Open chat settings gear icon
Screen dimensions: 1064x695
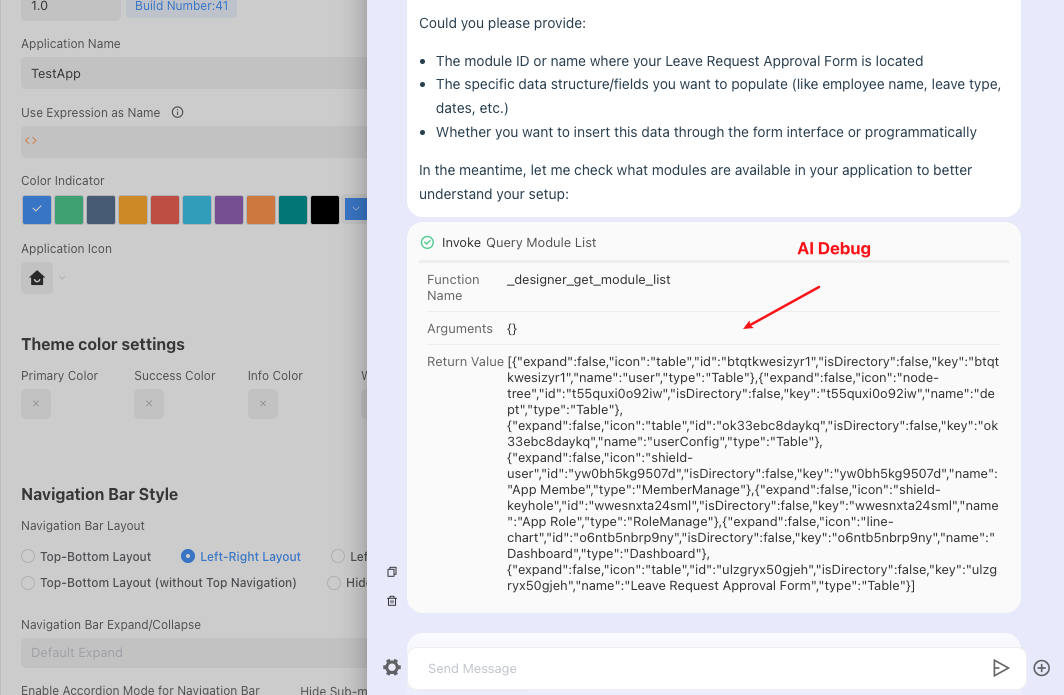coord(392,668)
